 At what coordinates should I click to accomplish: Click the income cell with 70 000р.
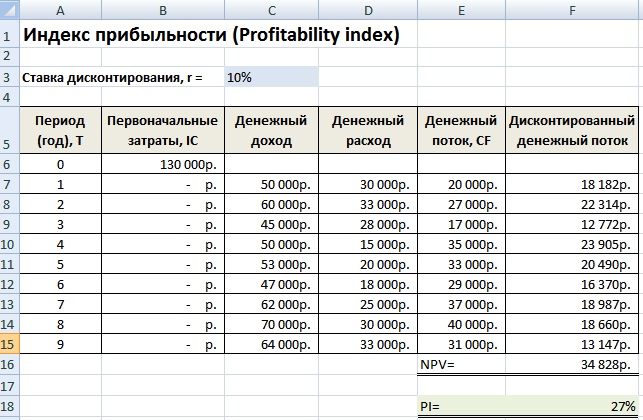click(x=270, y=325)
